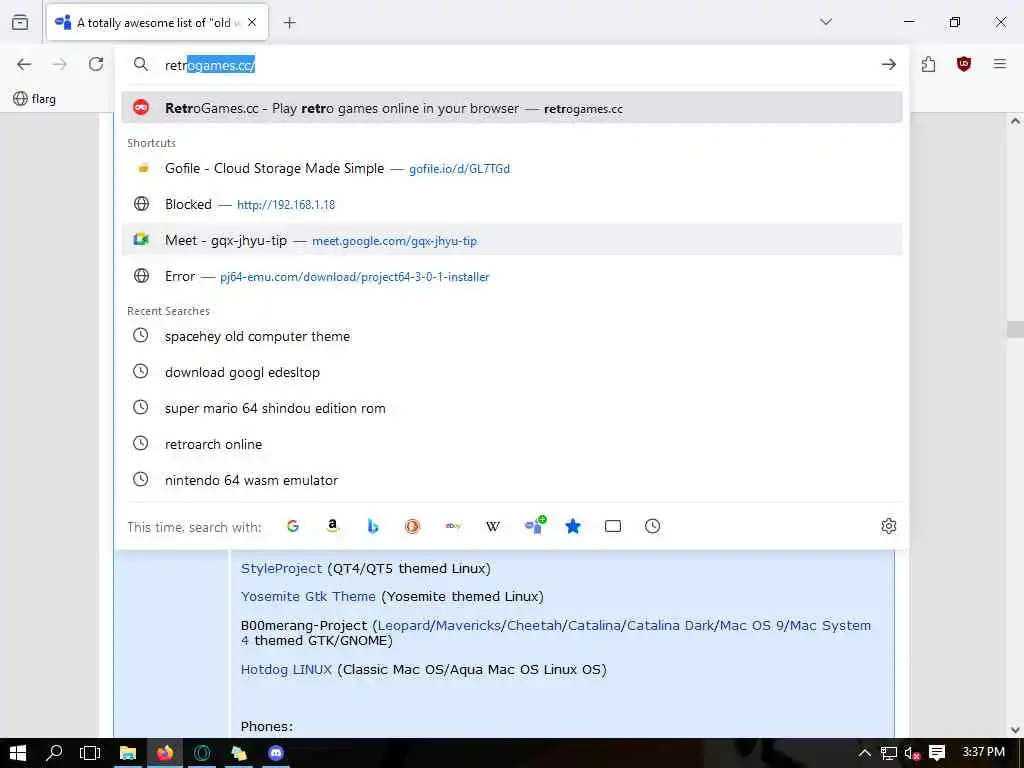Click the Go arrow in address bar
The height and width of the screenshot is (768, 1024).
(x=888, y=64)
